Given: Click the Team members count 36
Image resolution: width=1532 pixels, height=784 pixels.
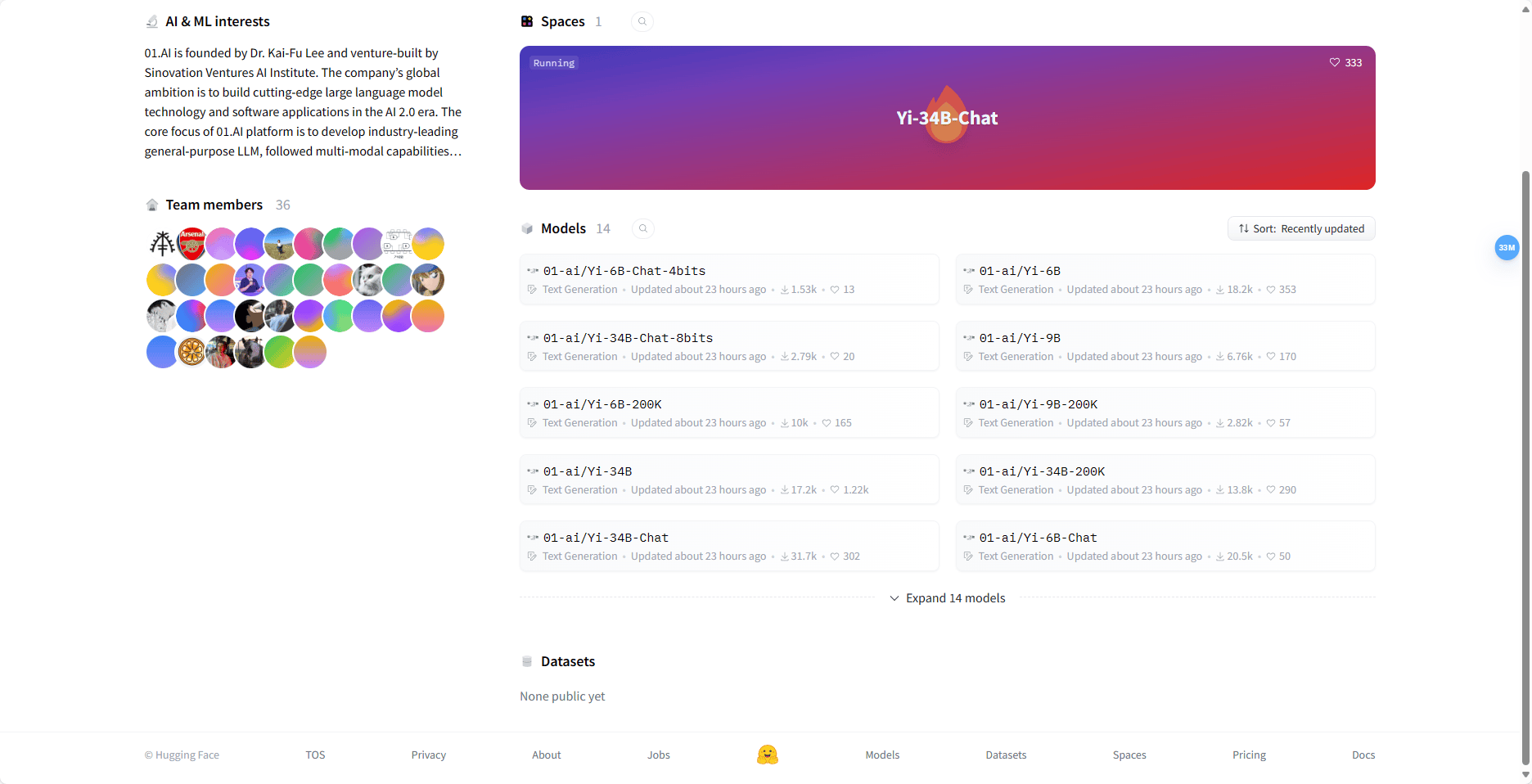Looking at the screenshot, I should click(x=283, y=205).
